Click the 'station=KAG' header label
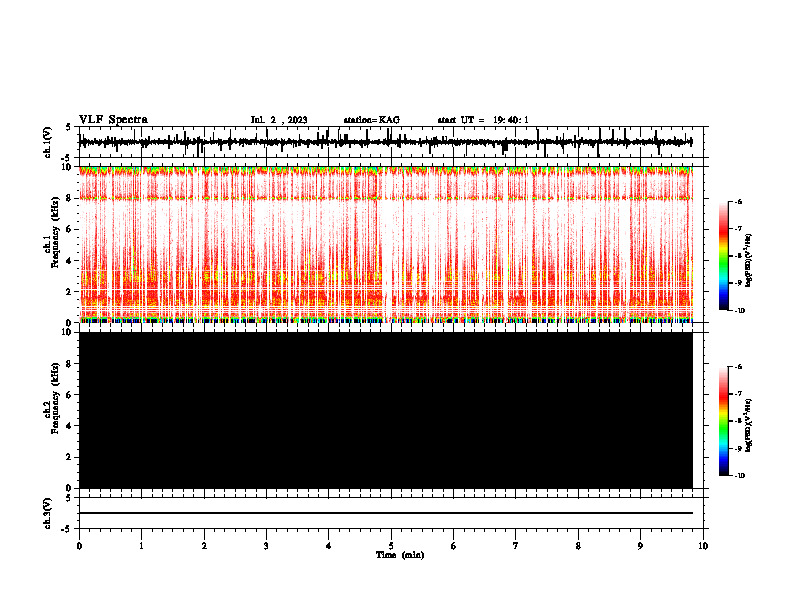The width and height of the screenshot is (792, 612). tap(372, 120)
